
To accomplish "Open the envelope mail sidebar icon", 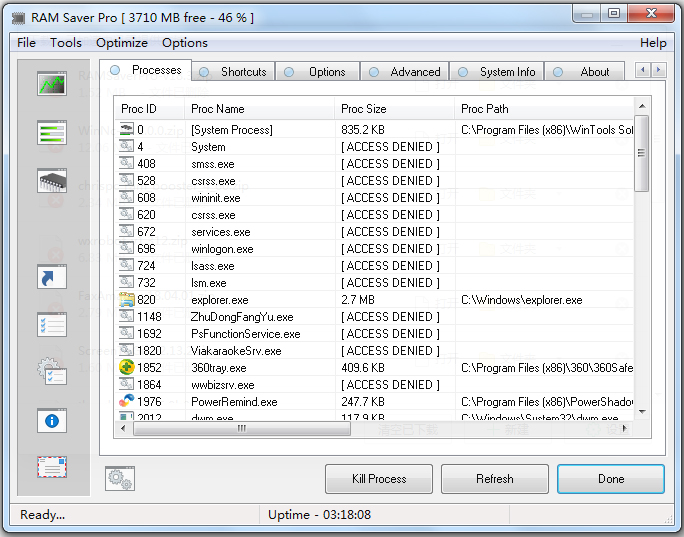I will pos(52,467).
